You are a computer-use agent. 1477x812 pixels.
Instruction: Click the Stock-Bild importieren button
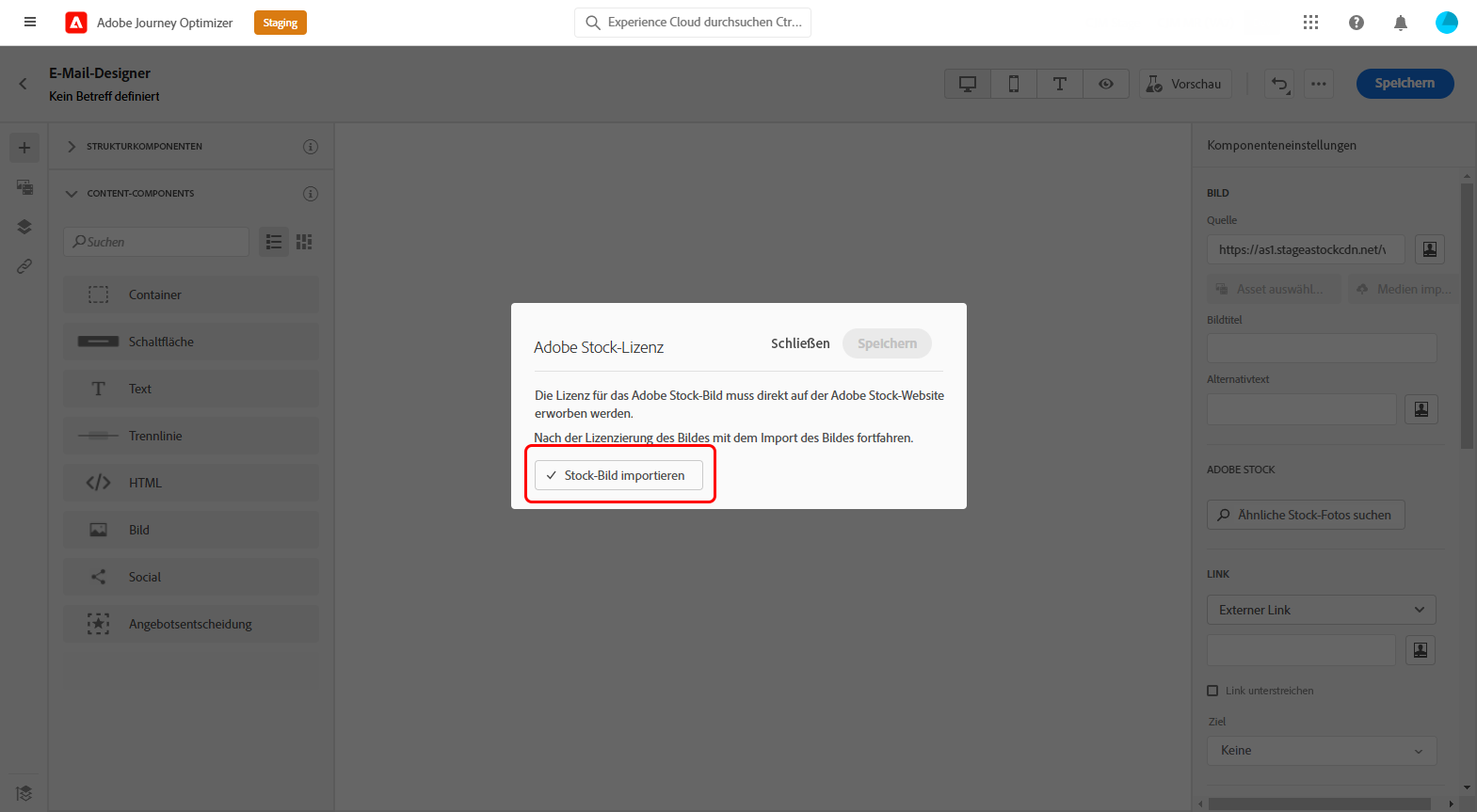click(x=618, y=475)
